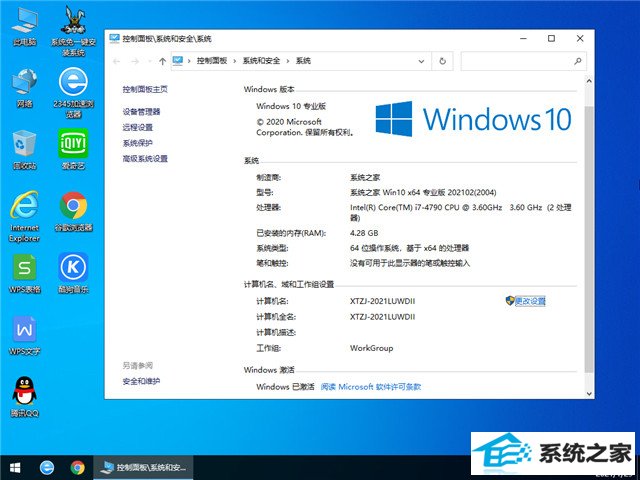This screenshot has width=640, height=480.
Task: Open the 系统兔一键安装系统 desktop icon
Action: (73, 31)
